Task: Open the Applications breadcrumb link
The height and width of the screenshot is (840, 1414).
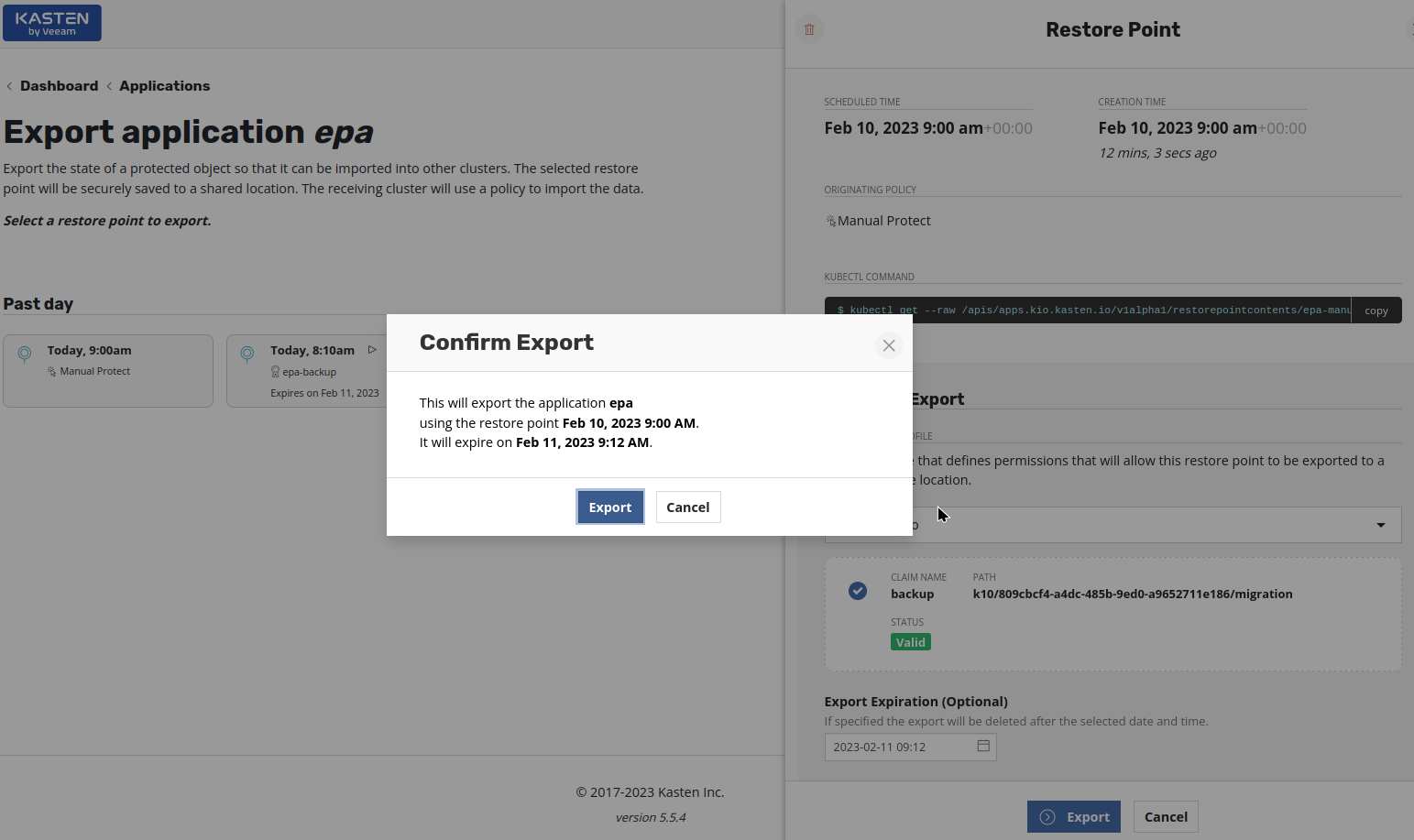Action: 164,86
